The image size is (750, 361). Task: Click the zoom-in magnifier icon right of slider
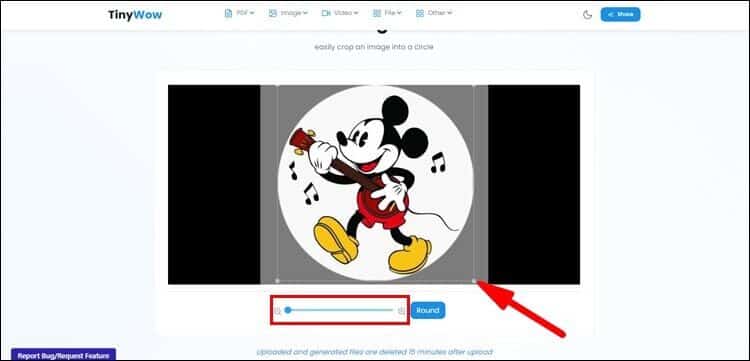pos(402,311)
